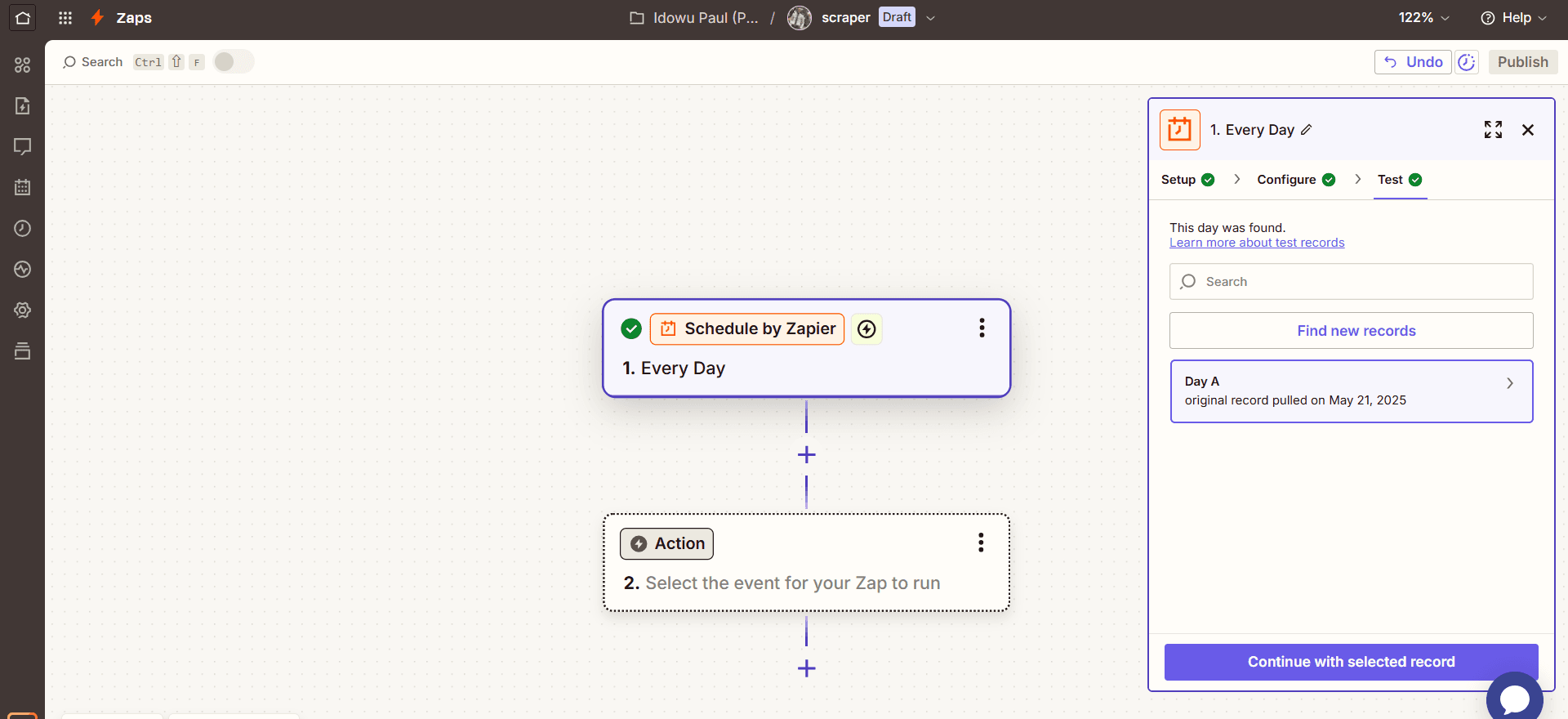Close the Every Day side panel

(1528, 130)
